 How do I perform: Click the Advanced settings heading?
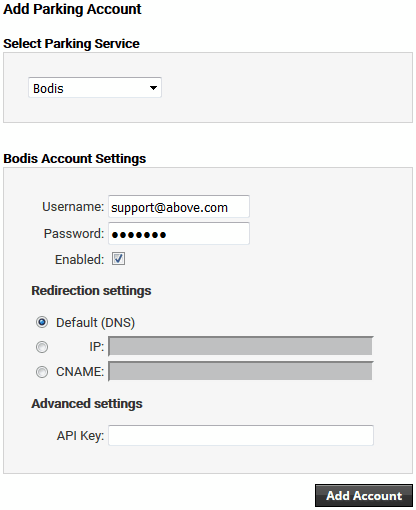[87, 404]
